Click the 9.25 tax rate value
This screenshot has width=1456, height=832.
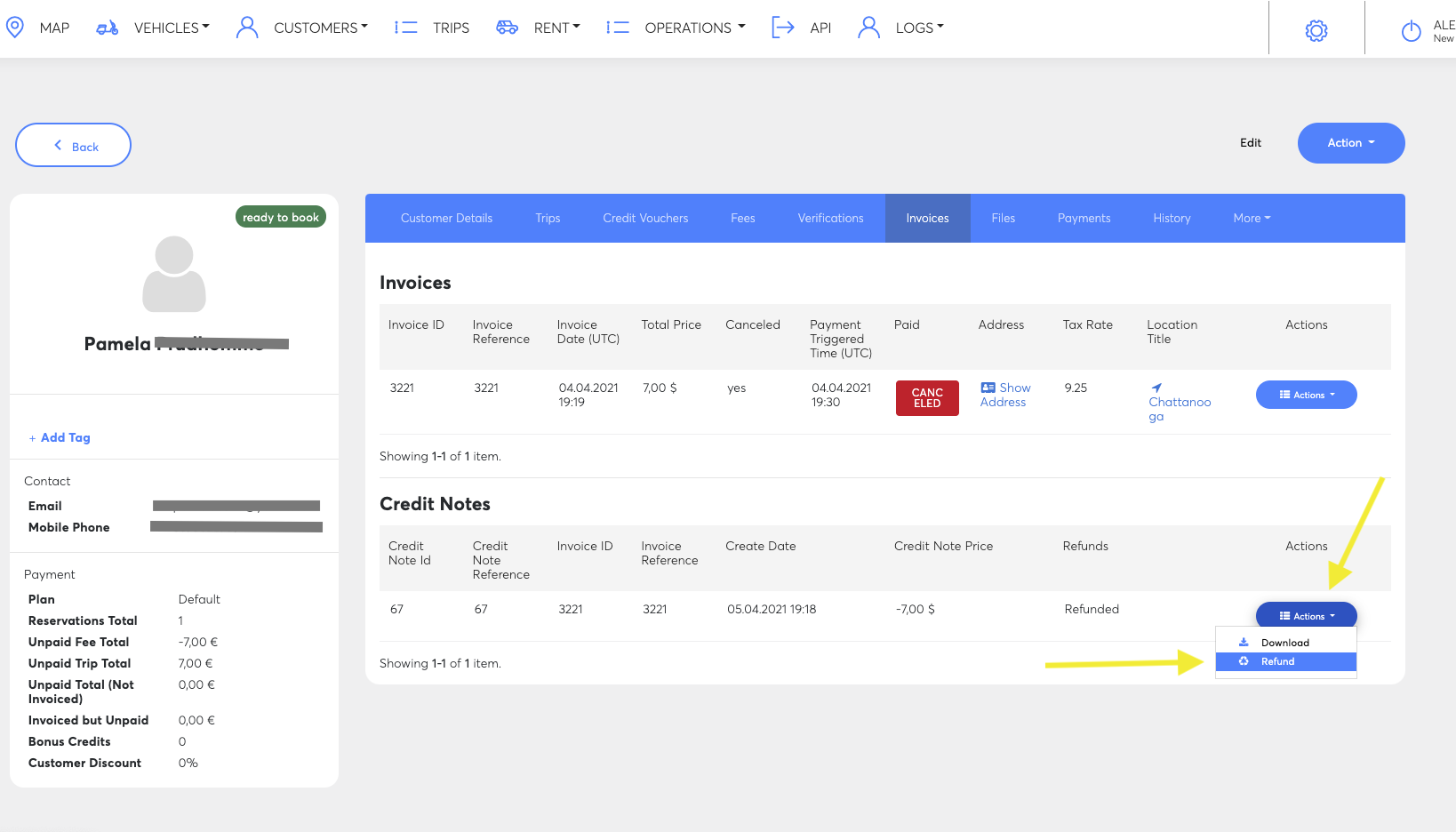1076,388
